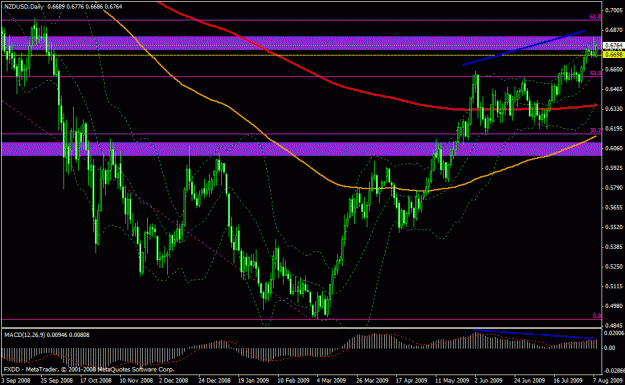Screen dimensions: 625x385
Task: Select the 0.5655 price axis label
Action: click(614, 207)
